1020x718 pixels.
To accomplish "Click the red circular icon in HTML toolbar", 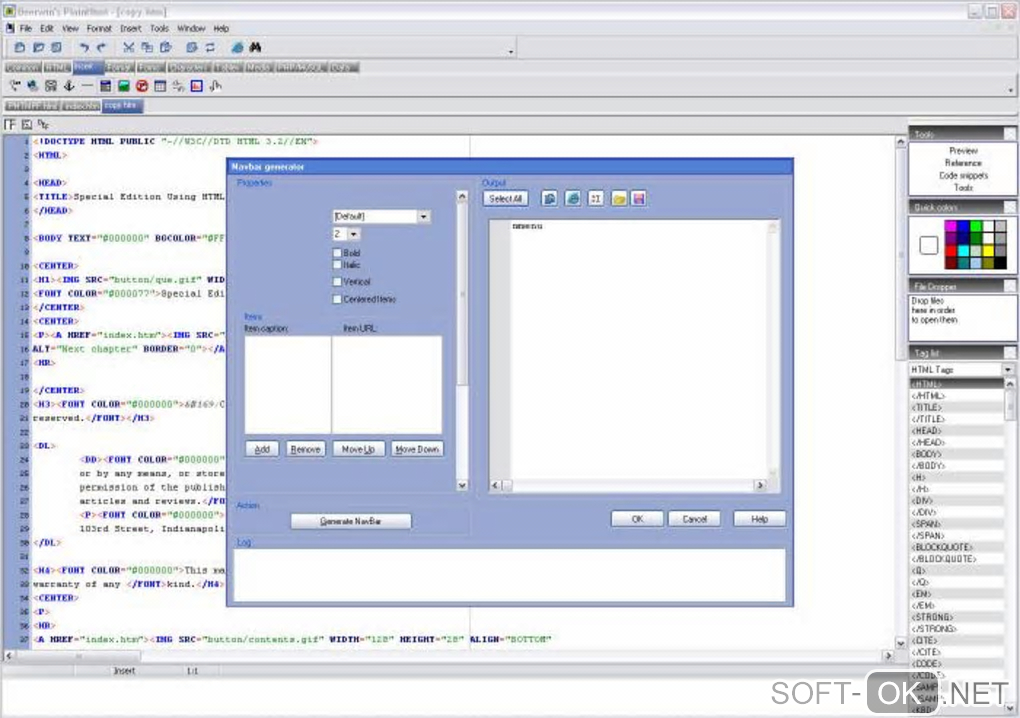I will [142, 86].
